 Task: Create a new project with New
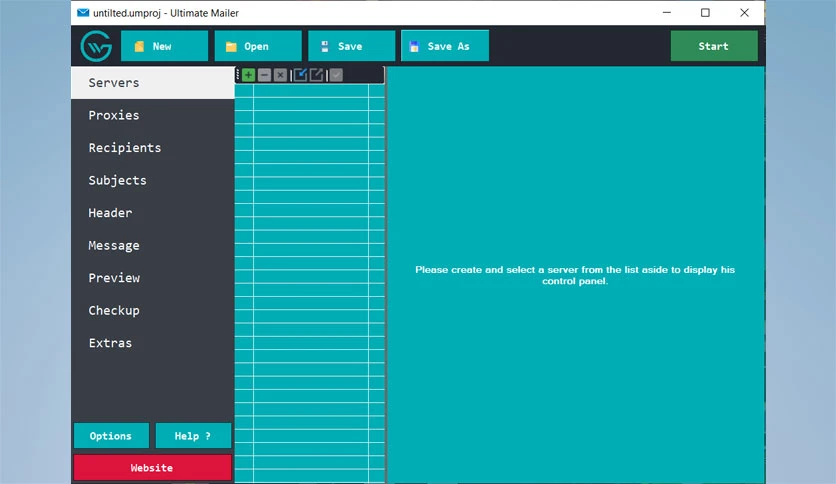click(x=164, y=46)
